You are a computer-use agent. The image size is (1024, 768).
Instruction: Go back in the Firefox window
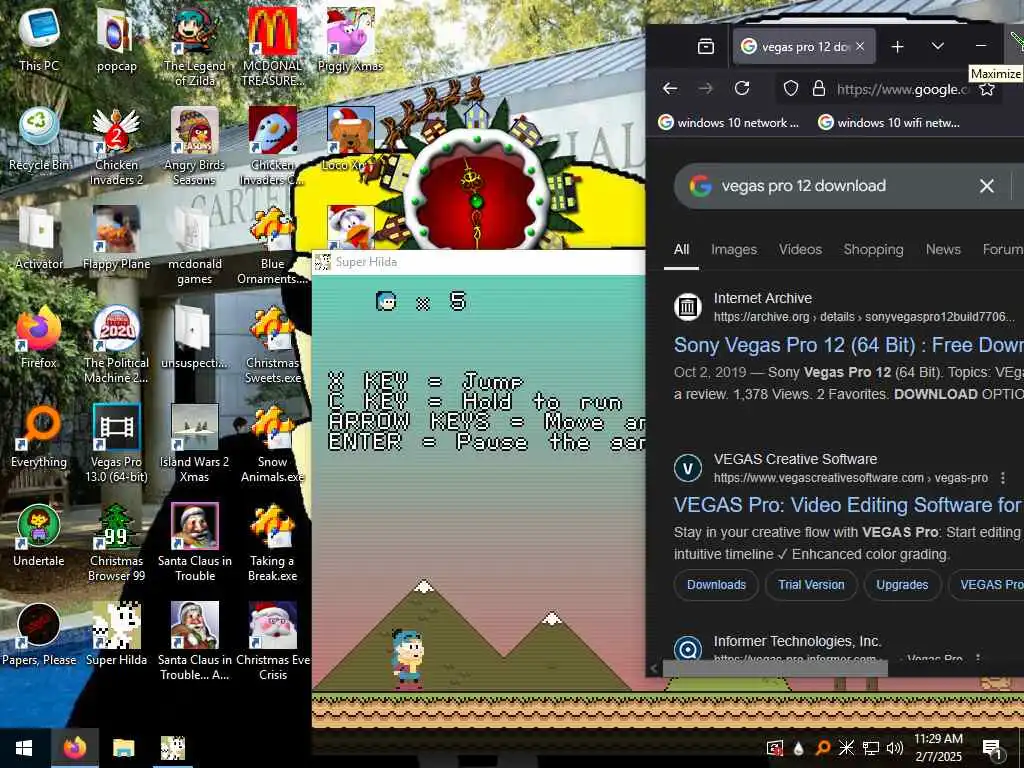click(670, 88)
